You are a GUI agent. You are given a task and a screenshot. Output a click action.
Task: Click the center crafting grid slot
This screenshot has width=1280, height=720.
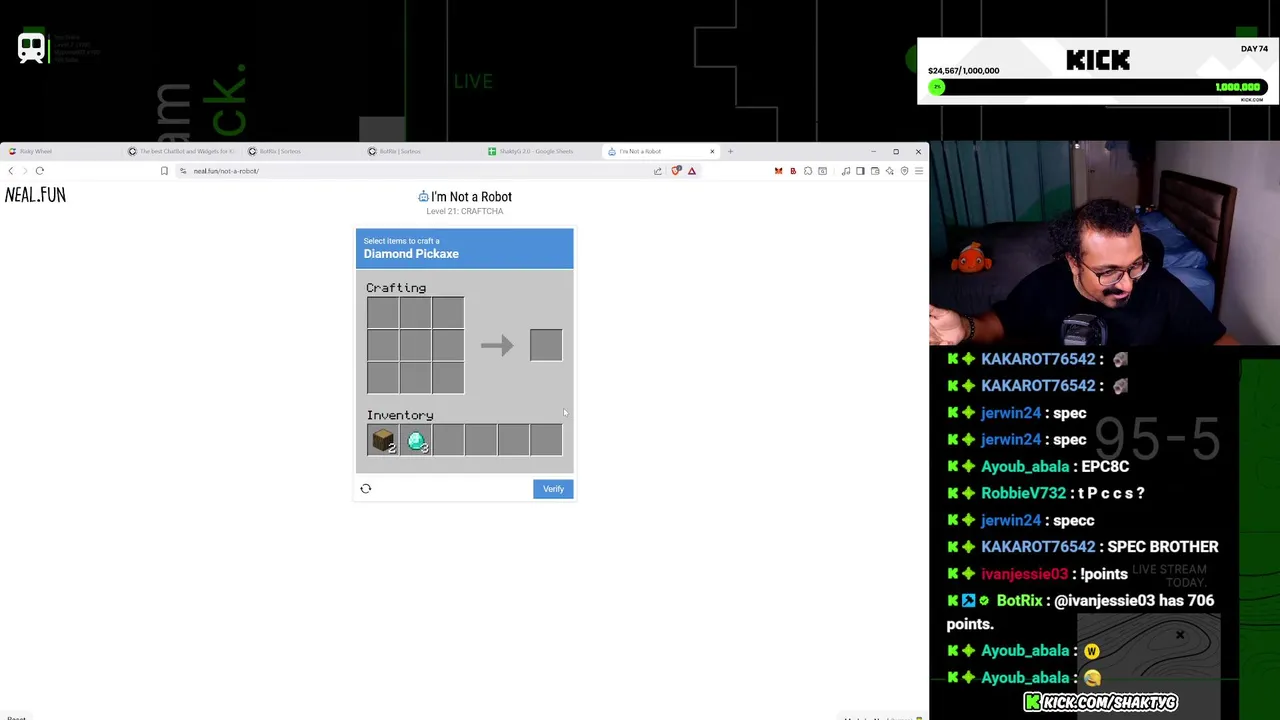pos(415,346)
